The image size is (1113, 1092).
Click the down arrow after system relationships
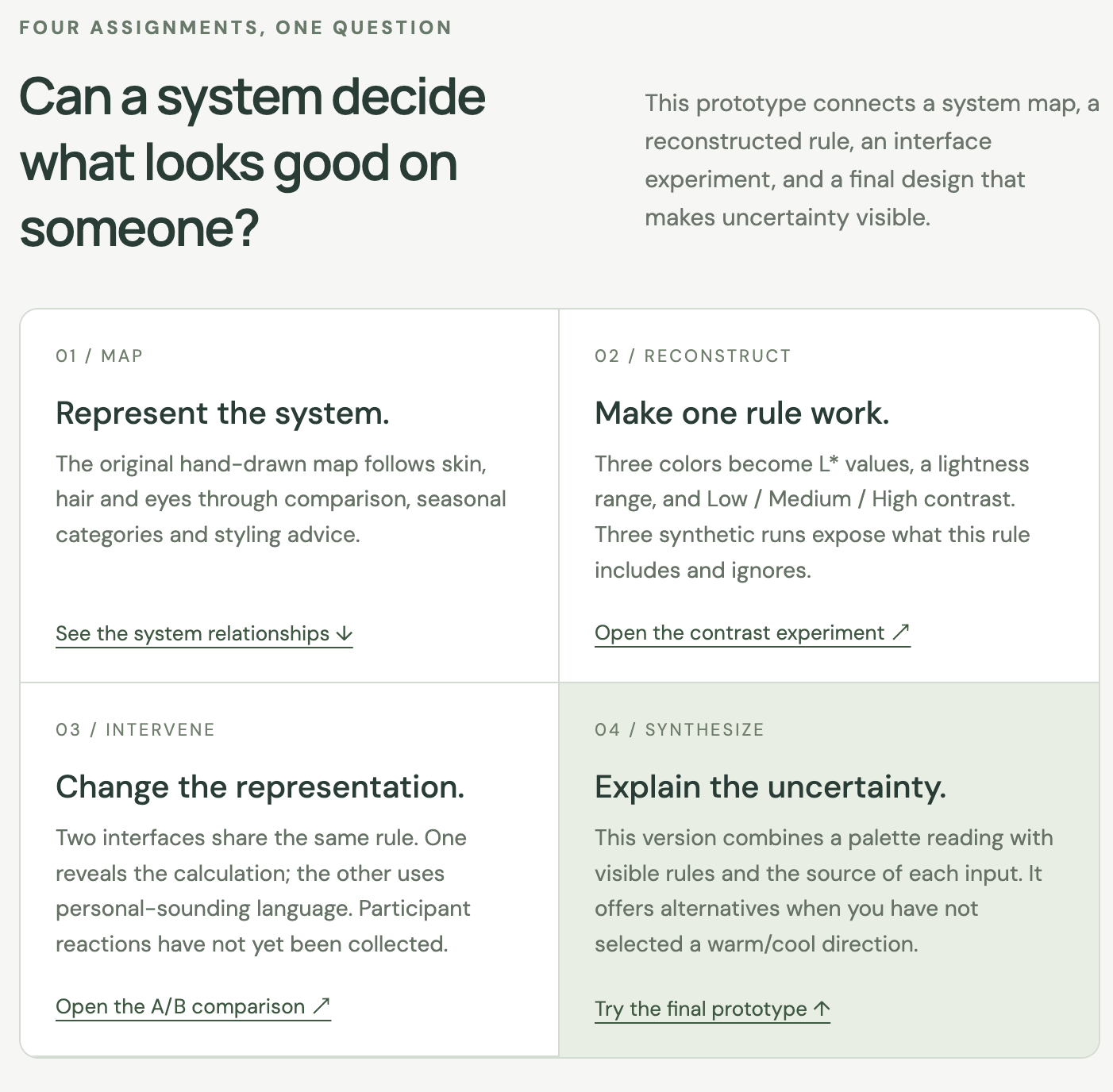[345, 633]
